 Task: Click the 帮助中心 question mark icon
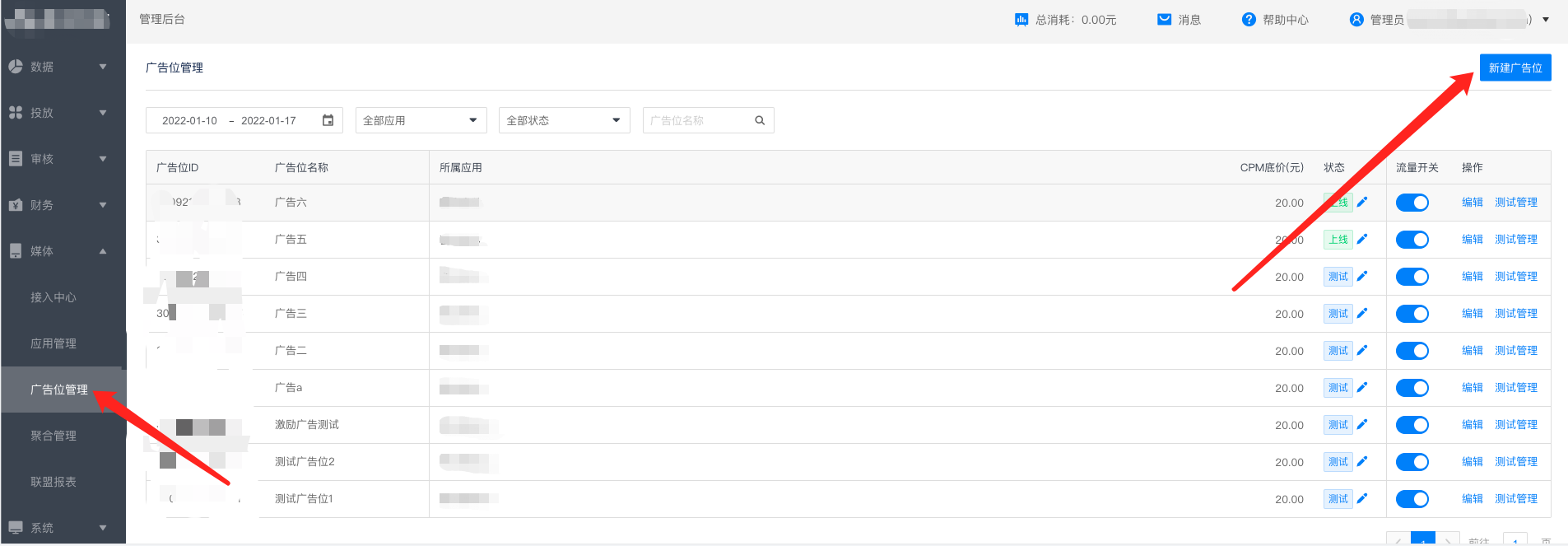point(1249,19)
